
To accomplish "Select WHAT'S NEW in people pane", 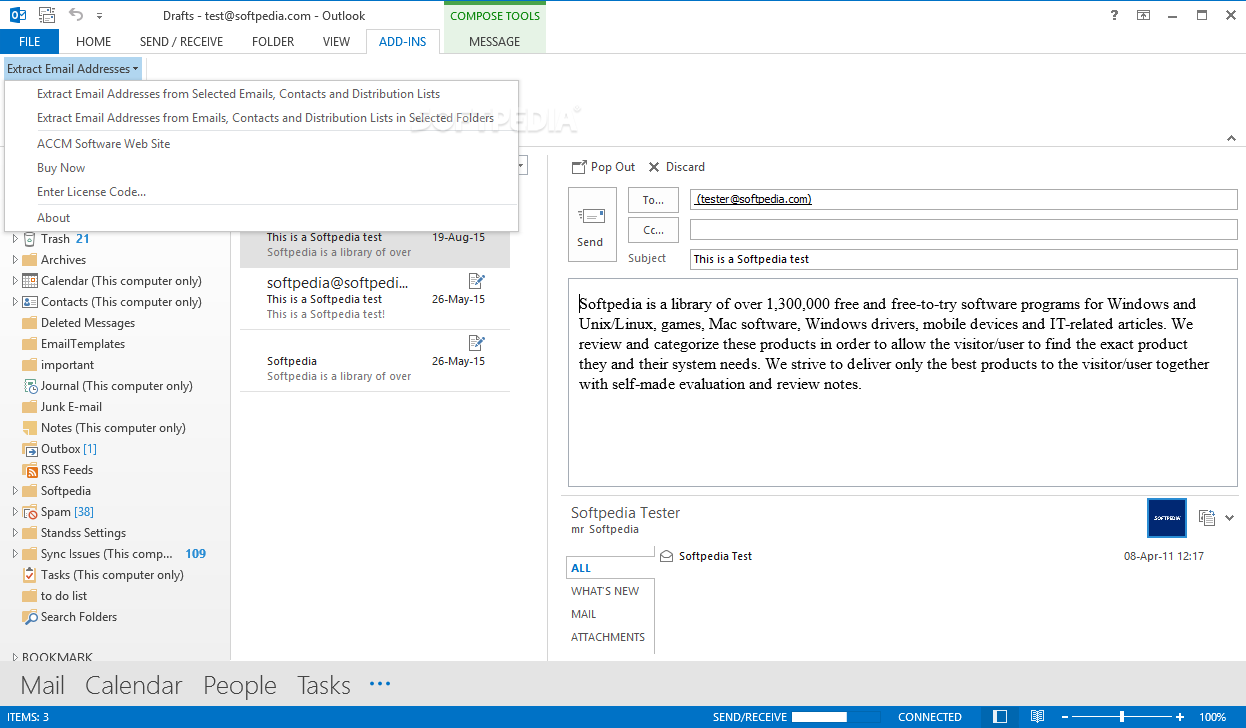I will 605,591.
